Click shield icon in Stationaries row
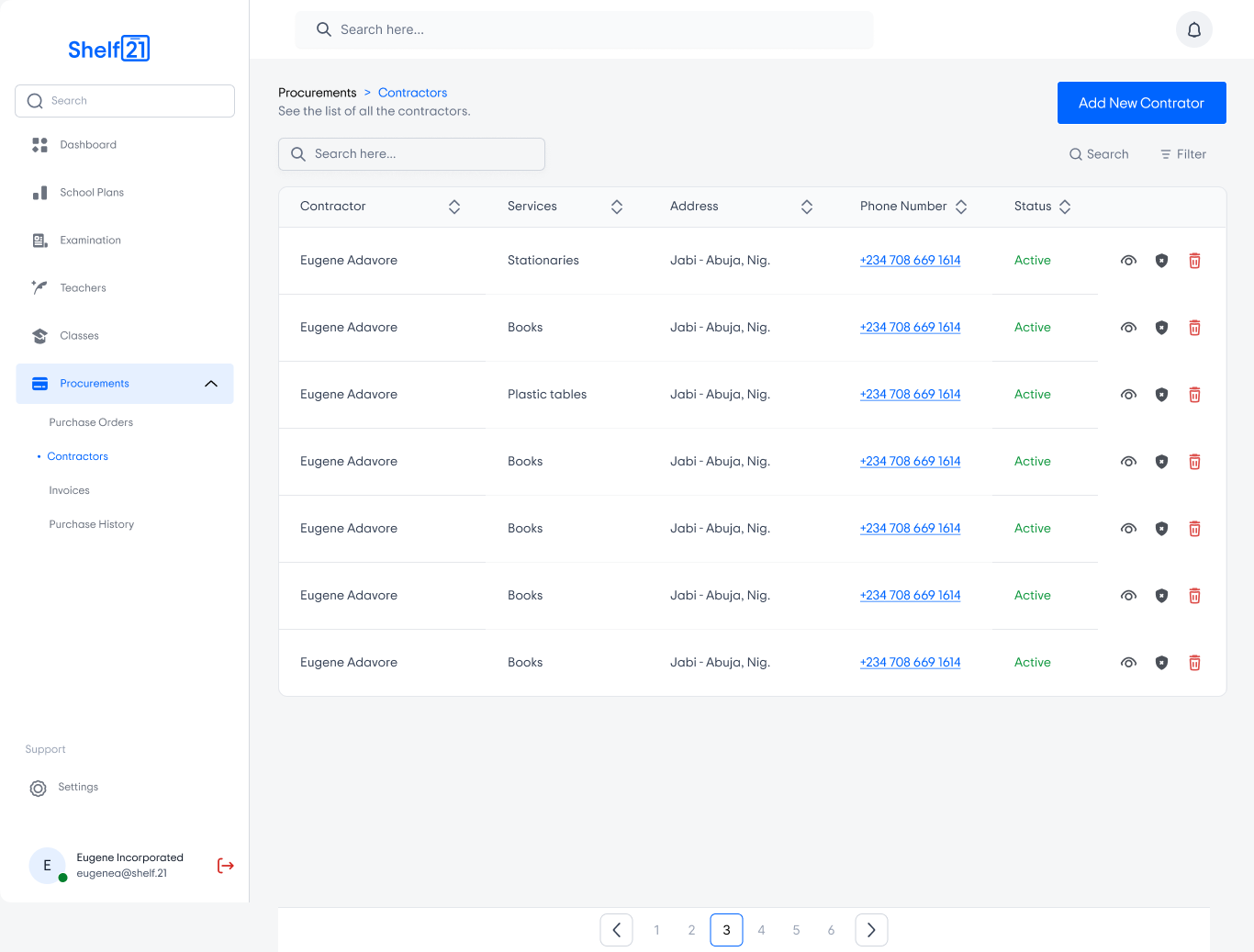Image resolution: width=1254 pixels, height=952 pixels. coord(1161,261)
